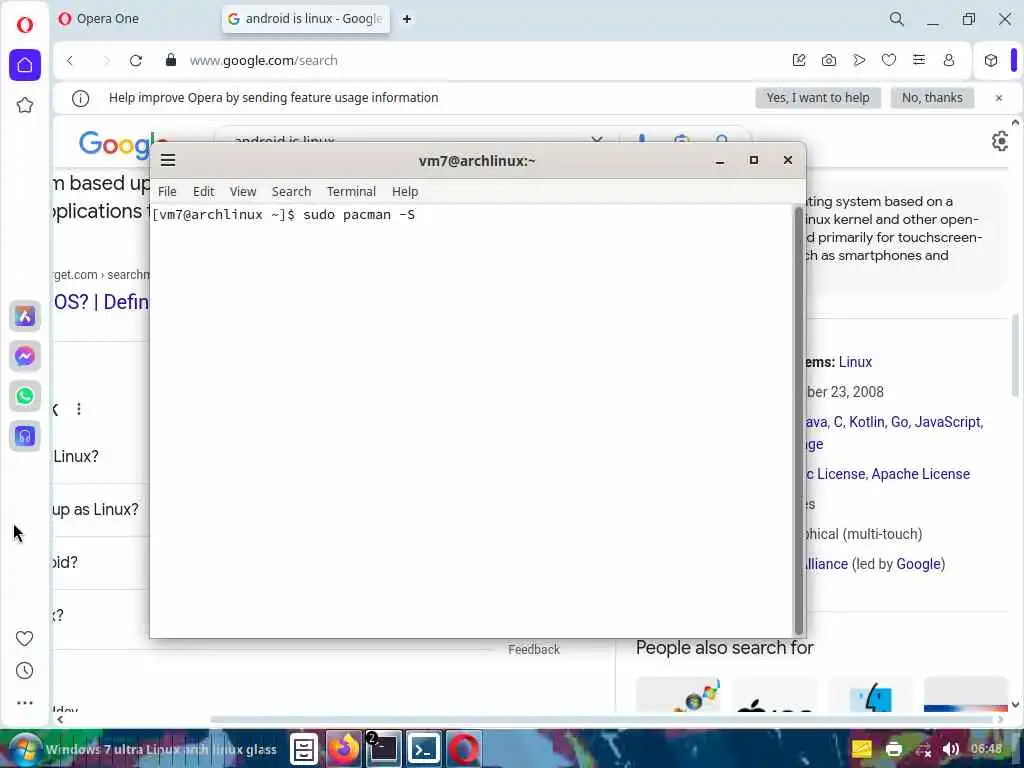Click the terminal window vertical scrollbar

[x=798, y=421]
